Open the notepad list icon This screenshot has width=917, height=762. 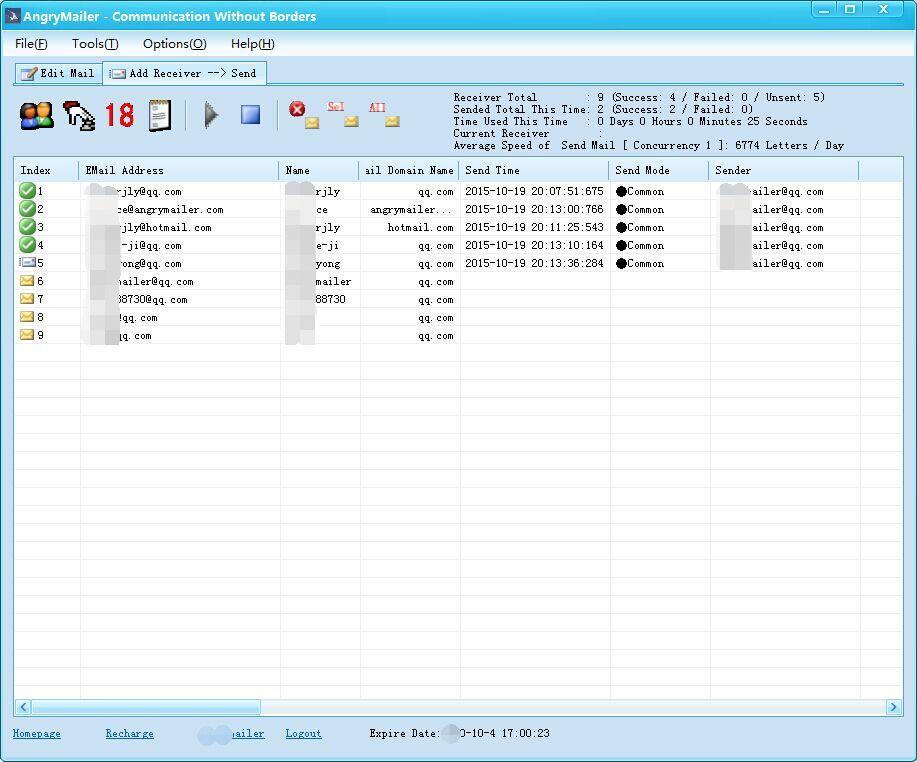[x=160, y=115]
